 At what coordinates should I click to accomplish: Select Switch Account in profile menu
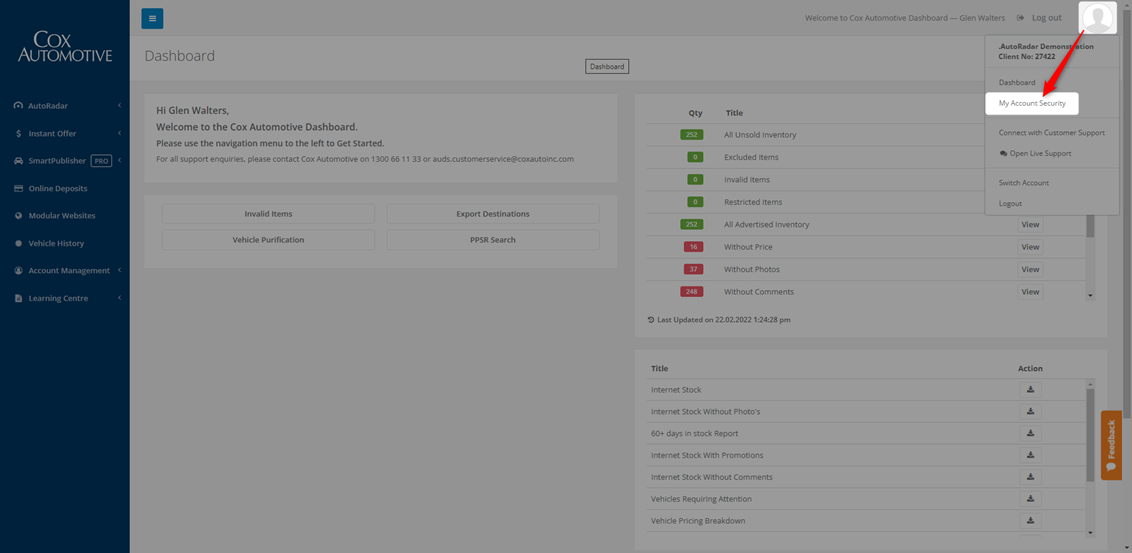point(1024,183)
